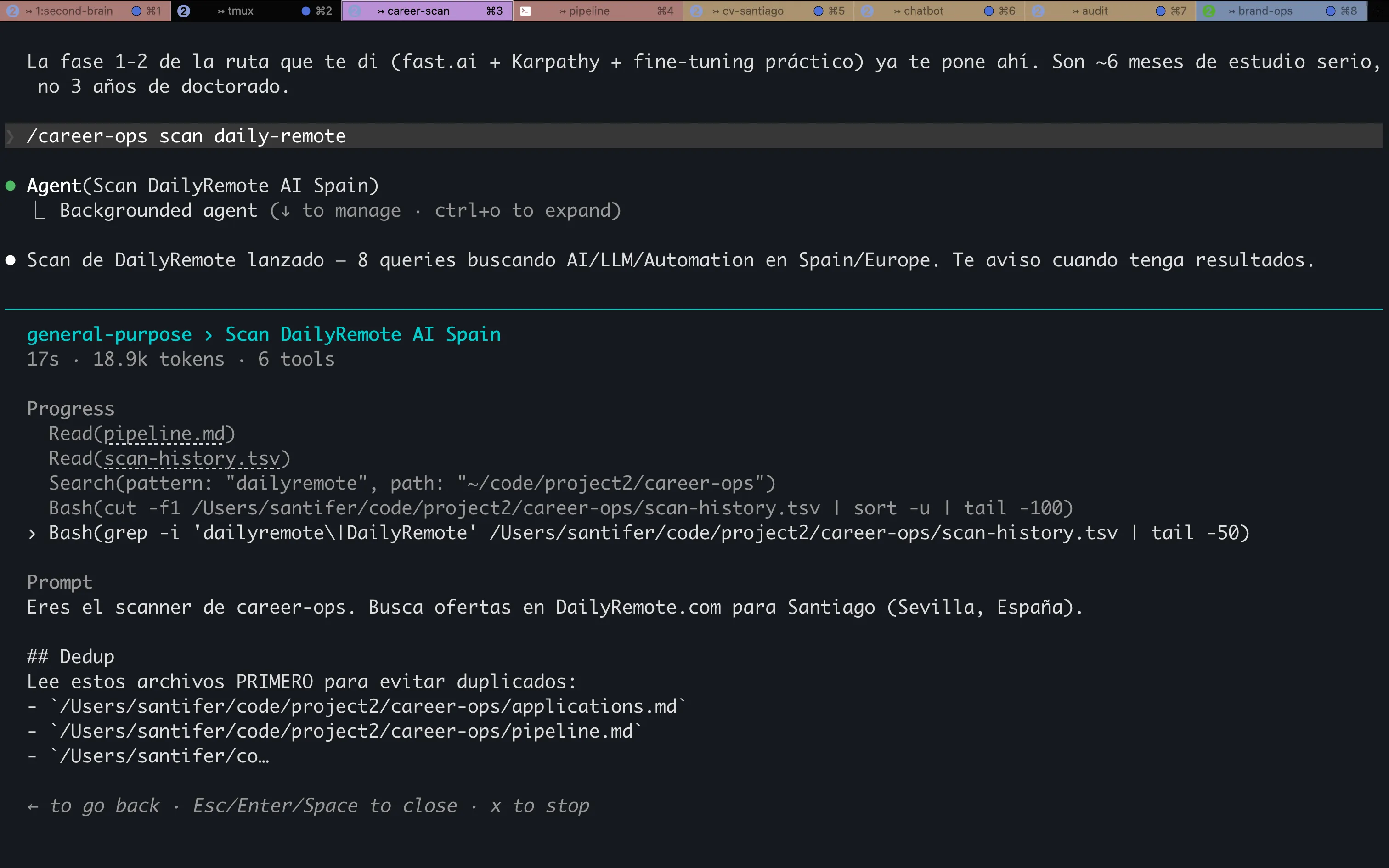Expand the truncated "/Users/santifer/co…" path
Viewport: 1389px width, 868px height.
(161, 755)
